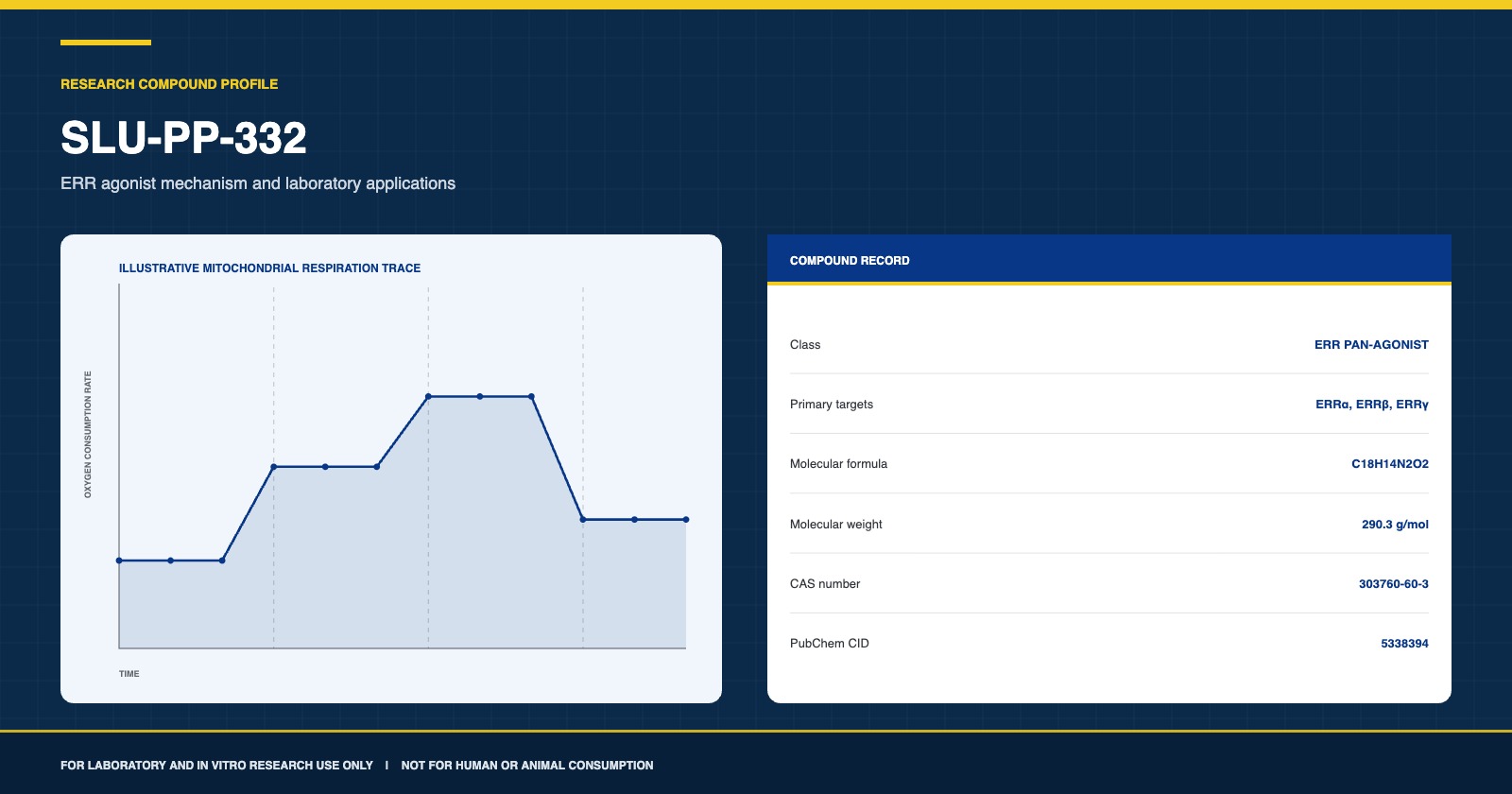Click the ERR agonist mechanism subtitle
Viewport: 1512px width, 794px height.
(x=258, y=183)
